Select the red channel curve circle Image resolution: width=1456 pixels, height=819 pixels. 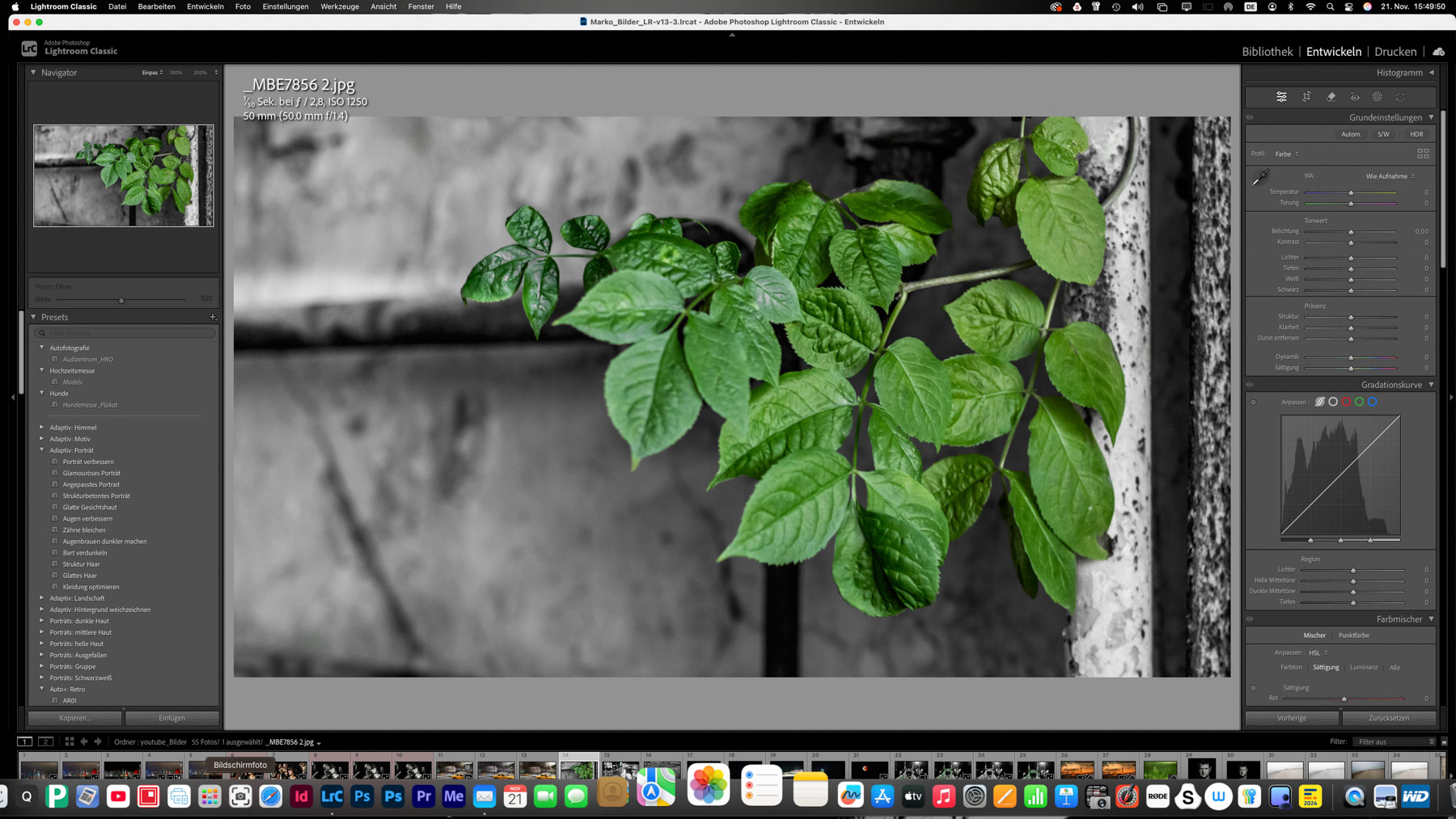pyautogui.click(x=1346, y=402)
